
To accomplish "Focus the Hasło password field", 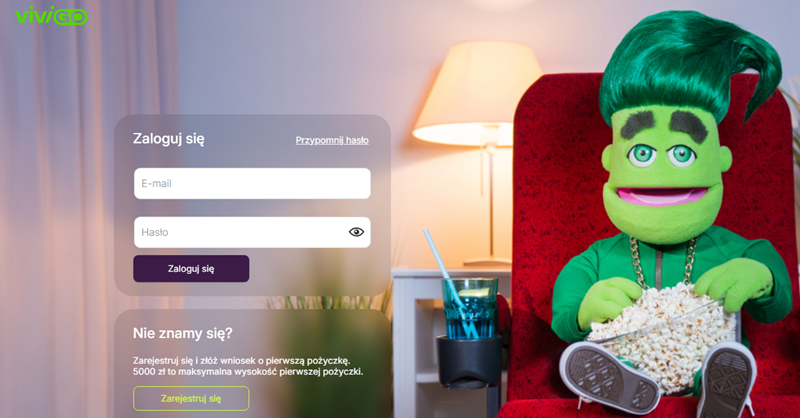I will (252, 232).
